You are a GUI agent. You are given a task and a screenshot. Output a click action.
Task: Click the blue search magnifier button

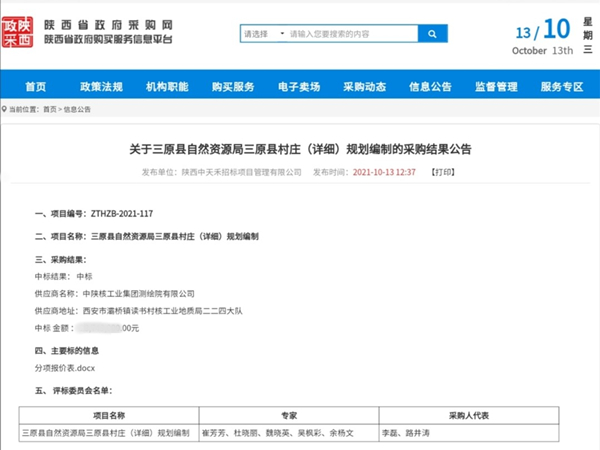click(x=433, y=34)
